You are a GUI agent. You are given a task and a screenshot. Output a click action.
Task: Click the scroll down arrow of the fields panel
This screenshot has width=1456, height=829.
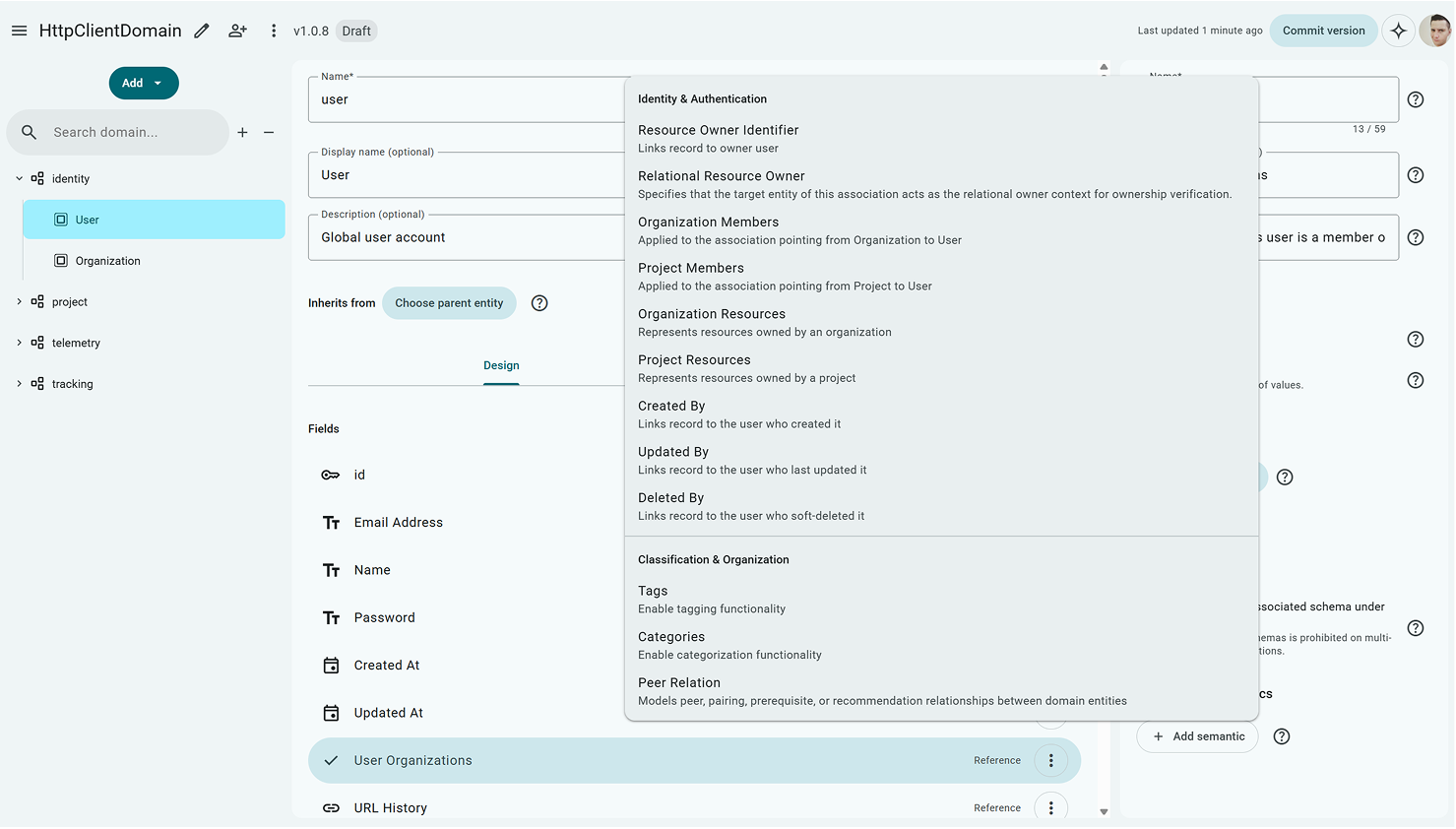1104,811
